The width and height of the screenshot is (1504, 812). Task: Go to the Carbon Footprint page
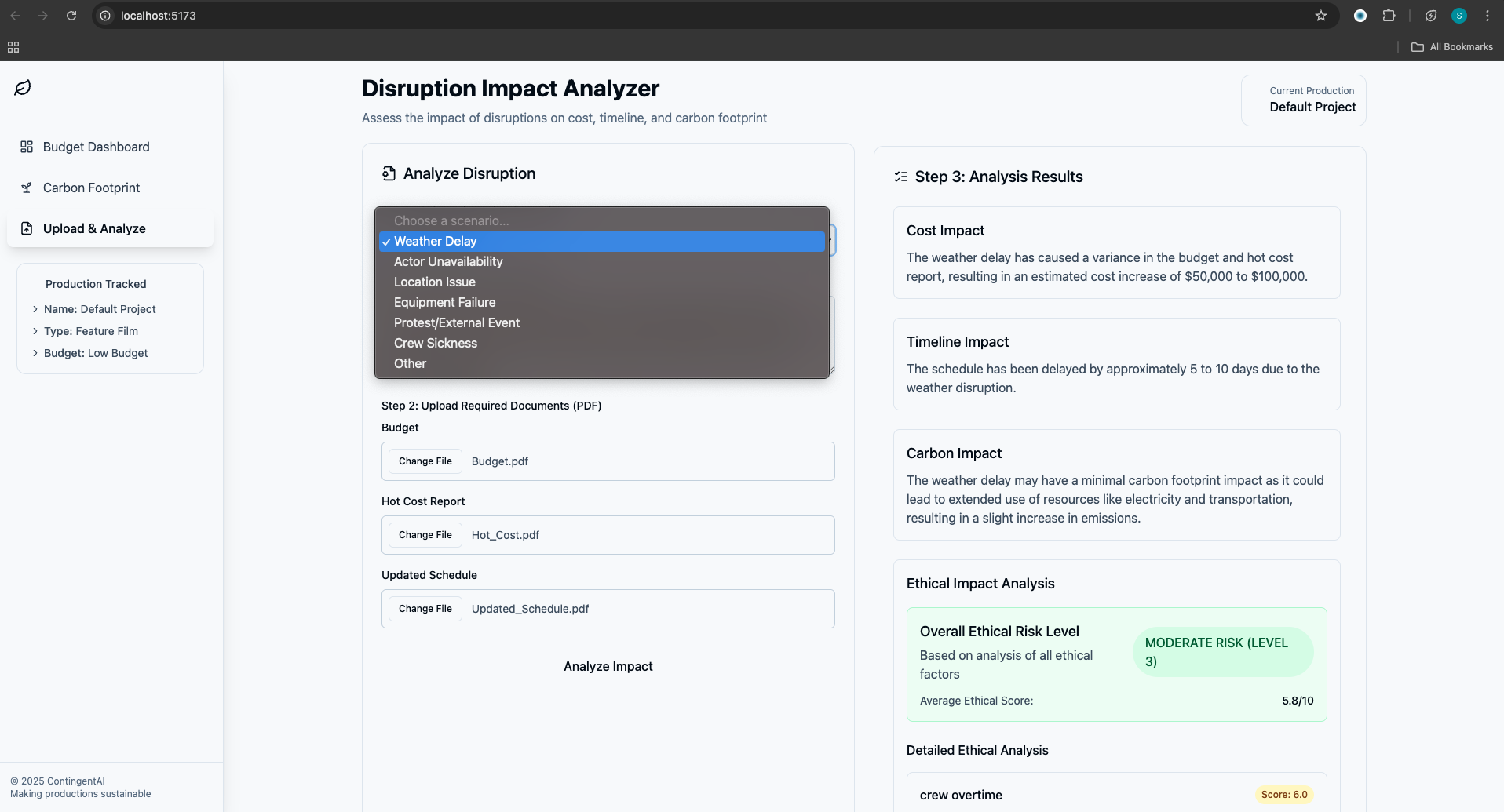[x=110, y=188]
